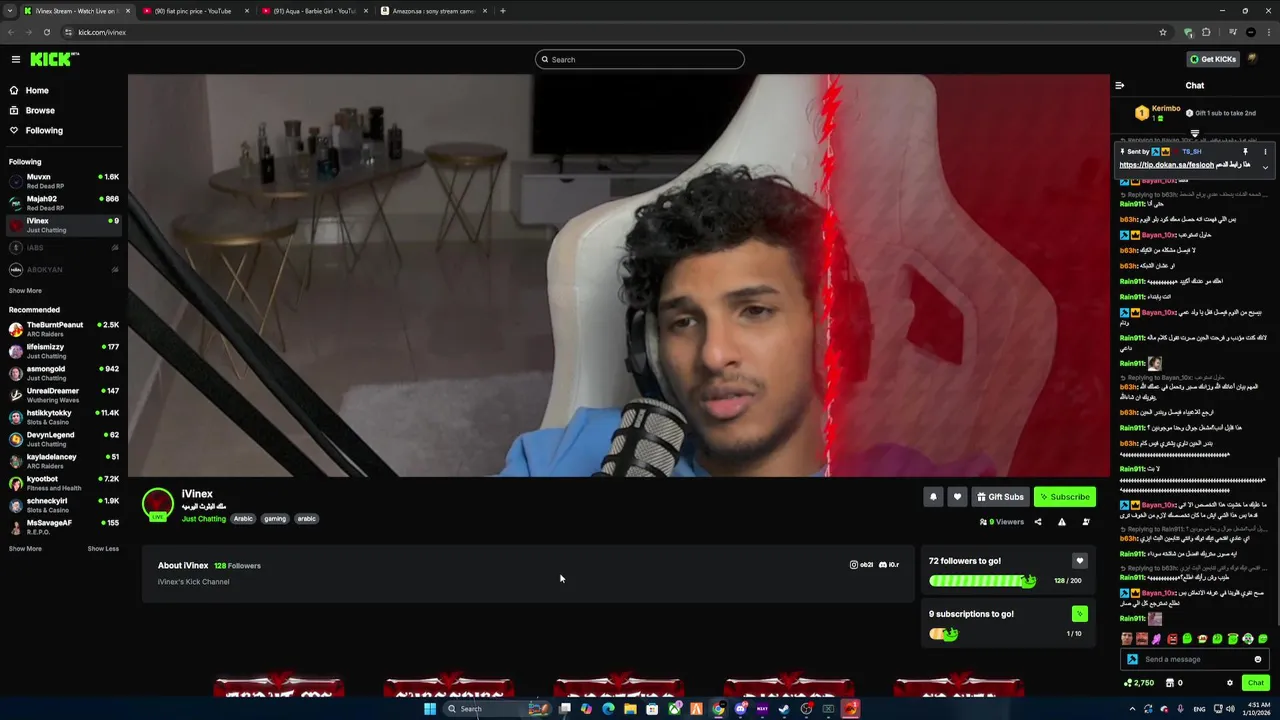Bookmark this page with star icon

[1163, 32]
